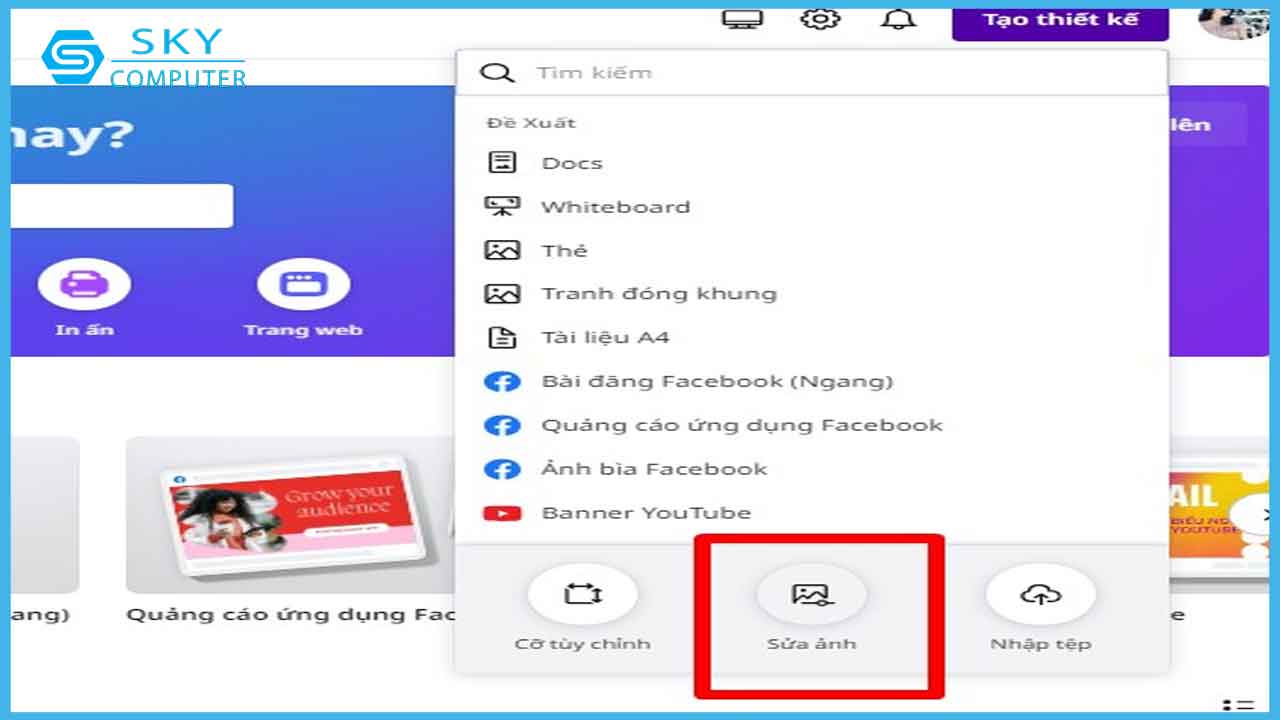
Task: Choose Ảnh bìa Facebook from list
Action: (654, 469)
